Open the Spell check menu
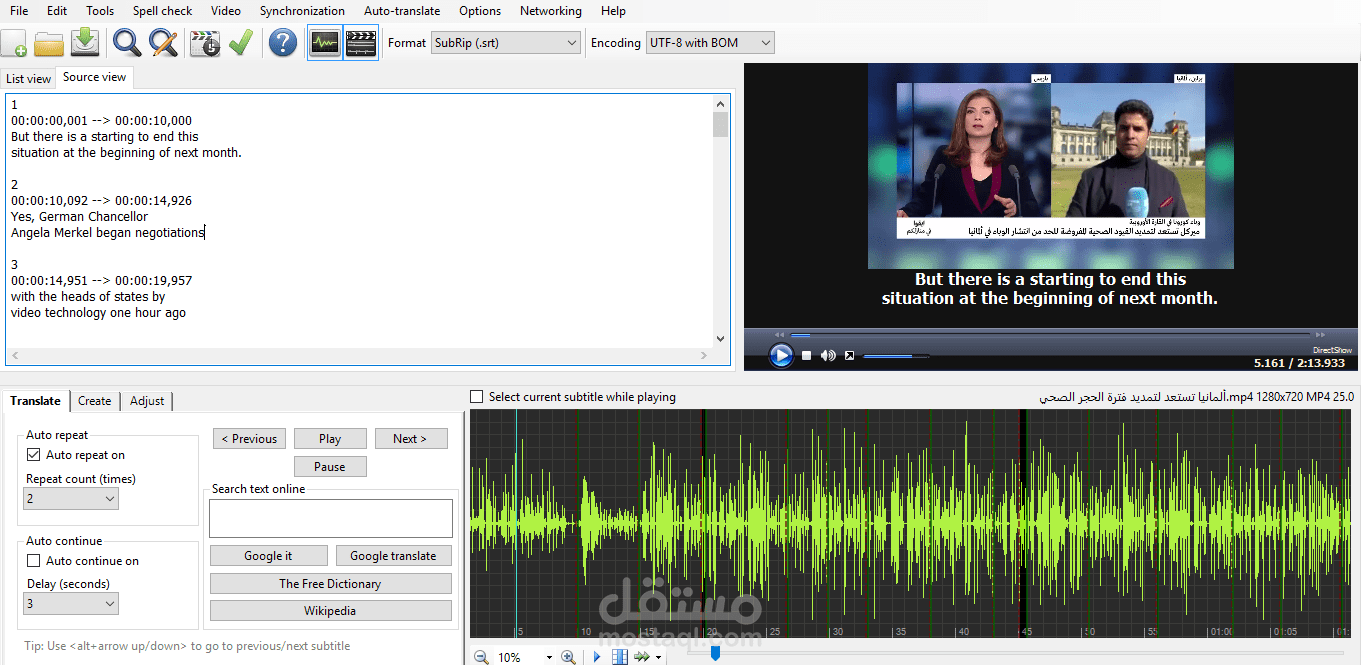Viewport: 1361px width, 665px height. 162,11
